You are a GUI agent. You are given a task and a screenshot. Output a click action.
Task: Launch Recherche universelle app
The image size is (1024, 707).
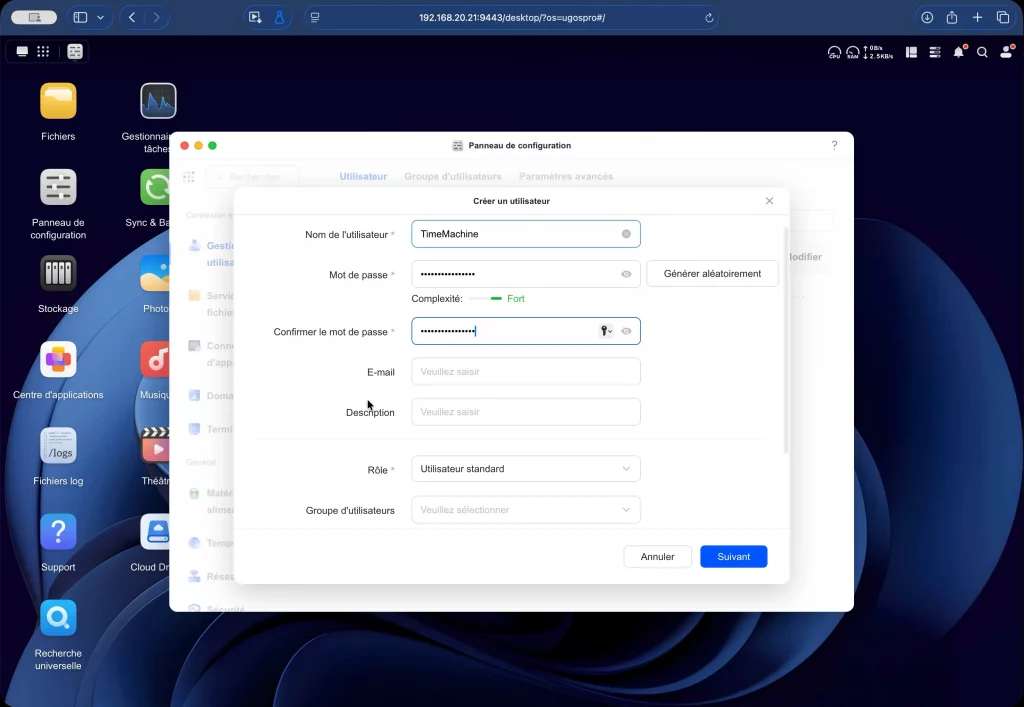pyautogui.click(x=58, y=618)
